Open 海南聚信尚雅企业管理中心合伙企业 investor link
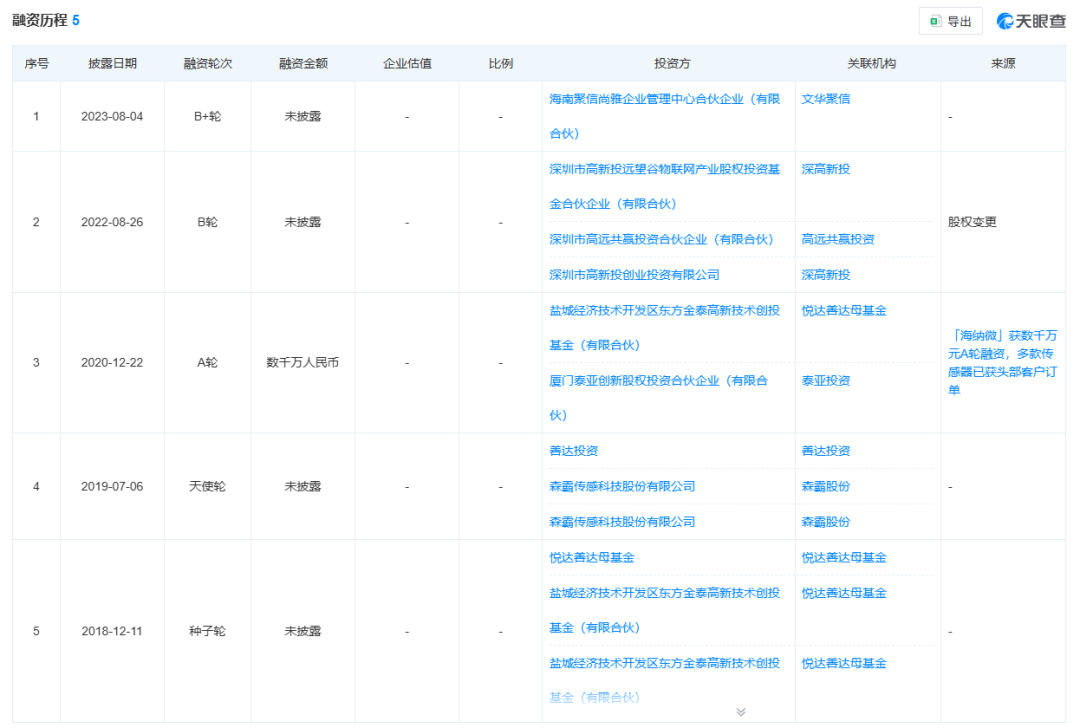The image size is (1080, 728). [665, 116]
